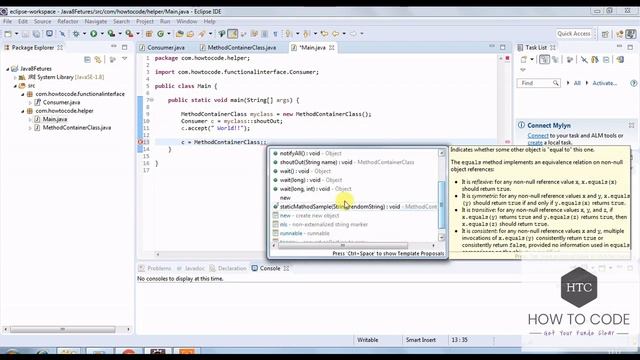Collapse the JavaBFetures project node

[x=8, y=69]
